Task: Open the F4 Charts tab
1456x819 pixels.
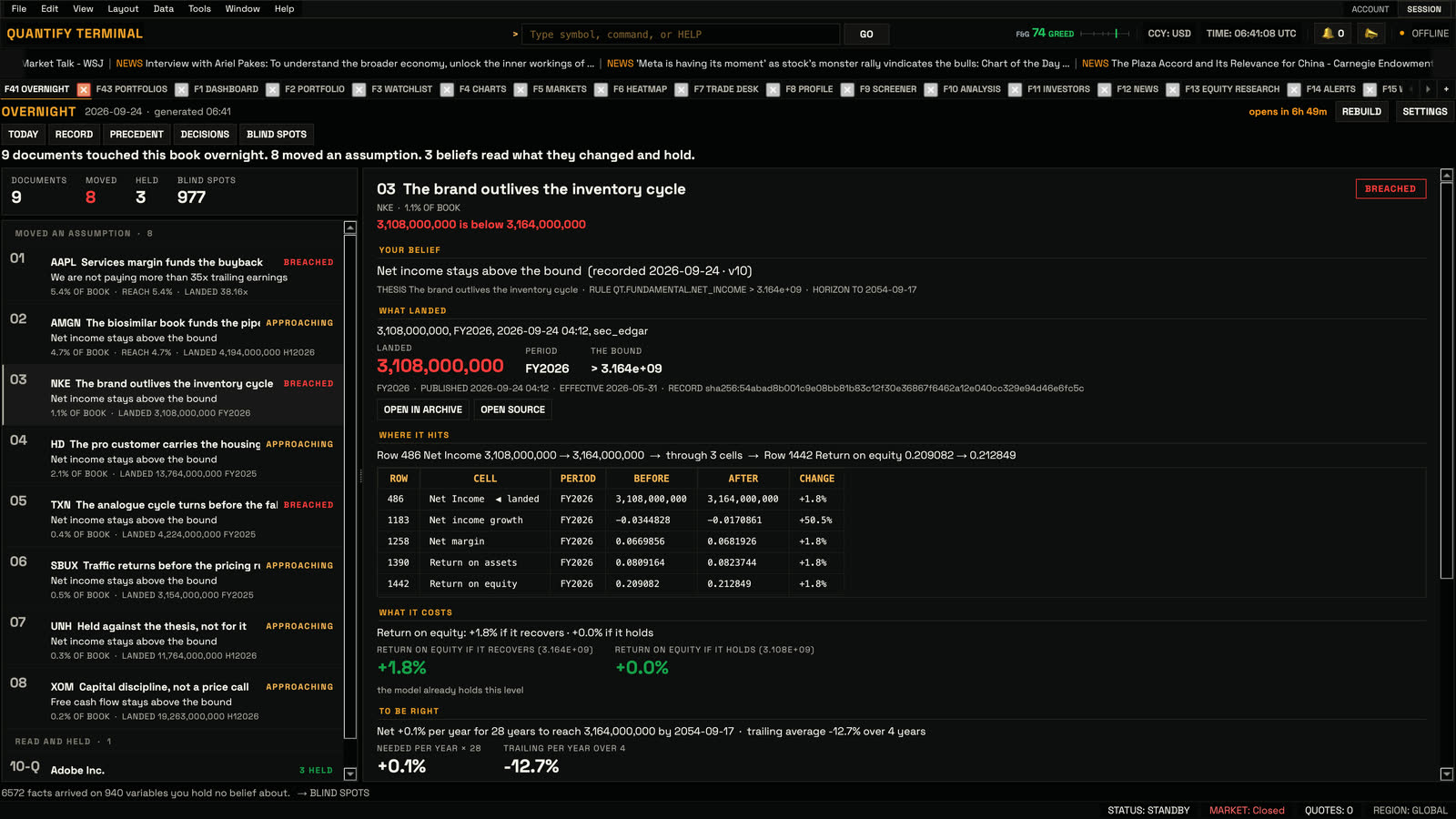Action: [x=482, y=89]
